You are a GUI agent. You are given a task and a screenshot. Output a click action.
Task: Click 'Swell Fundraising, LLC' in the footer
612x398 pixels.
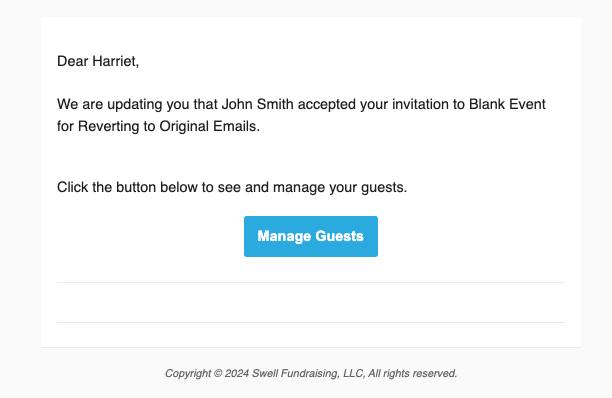click(308, 373)
